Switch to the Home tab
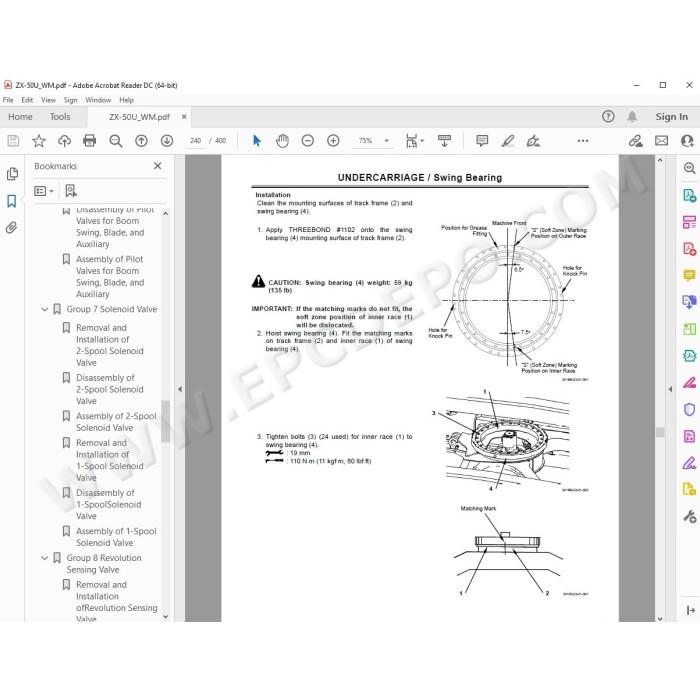The height and width of the screenshot is (700, 700). pos(20,117)
